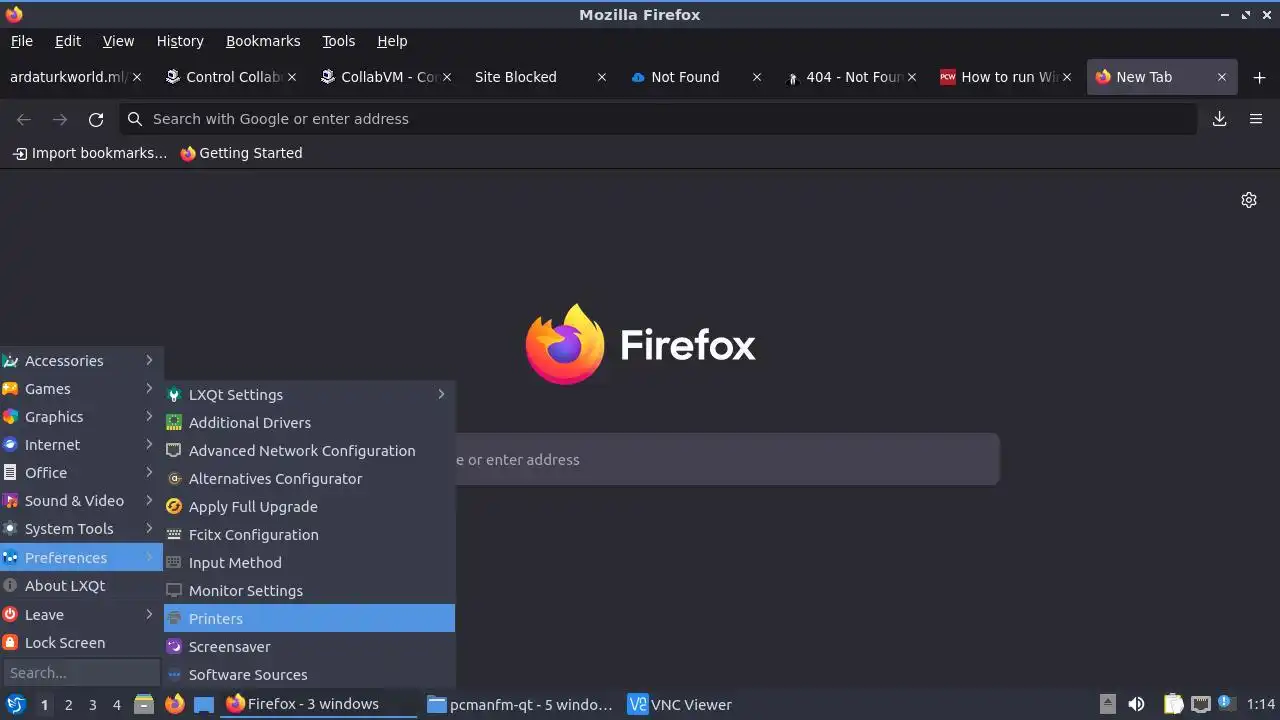Run Apply Full Upgrade
This screenshot has height=720, width=1280.
(x=309, y=507)
